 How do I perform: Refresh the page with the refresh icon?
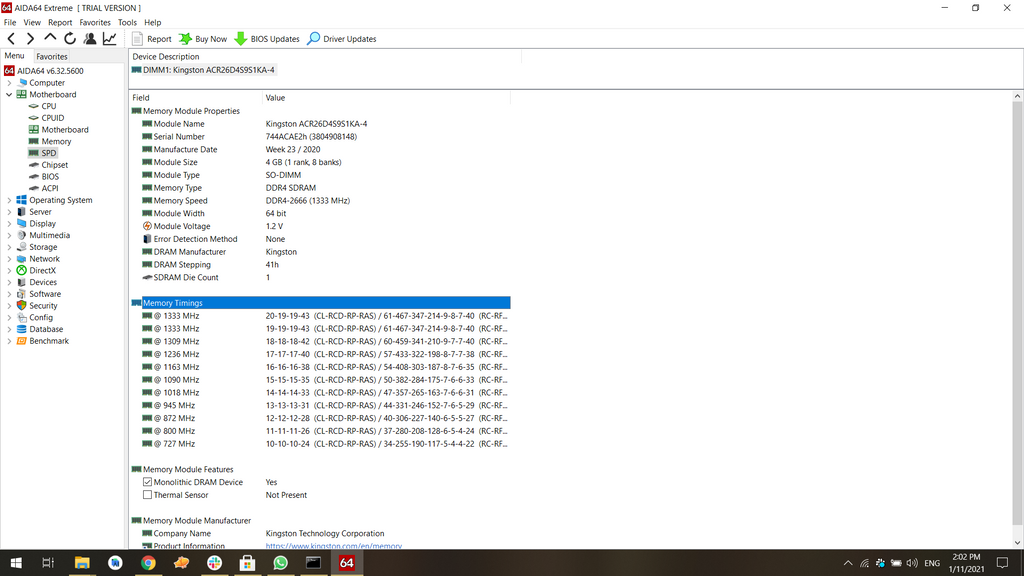coord(70,39)
